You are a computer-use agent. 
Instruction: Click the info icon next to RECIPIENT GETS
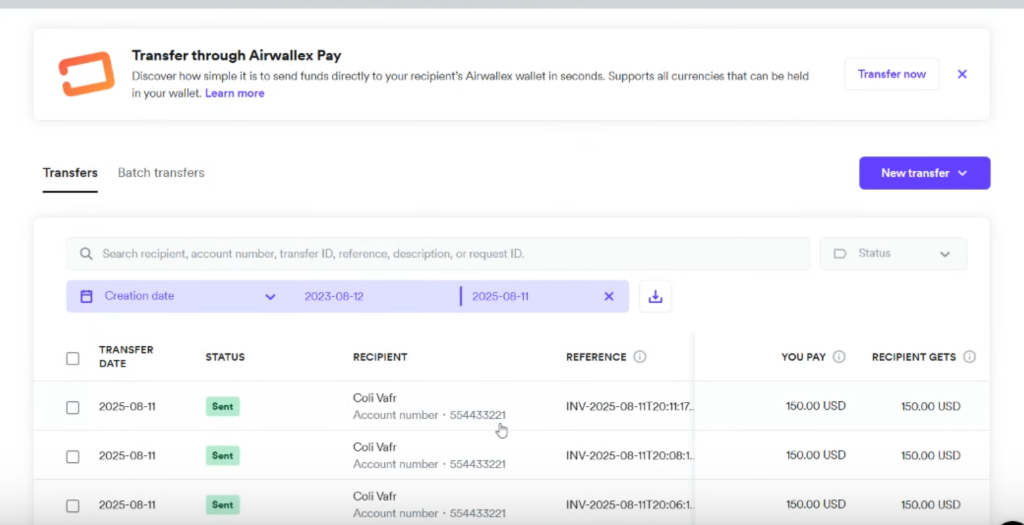[x=970, y=357]
